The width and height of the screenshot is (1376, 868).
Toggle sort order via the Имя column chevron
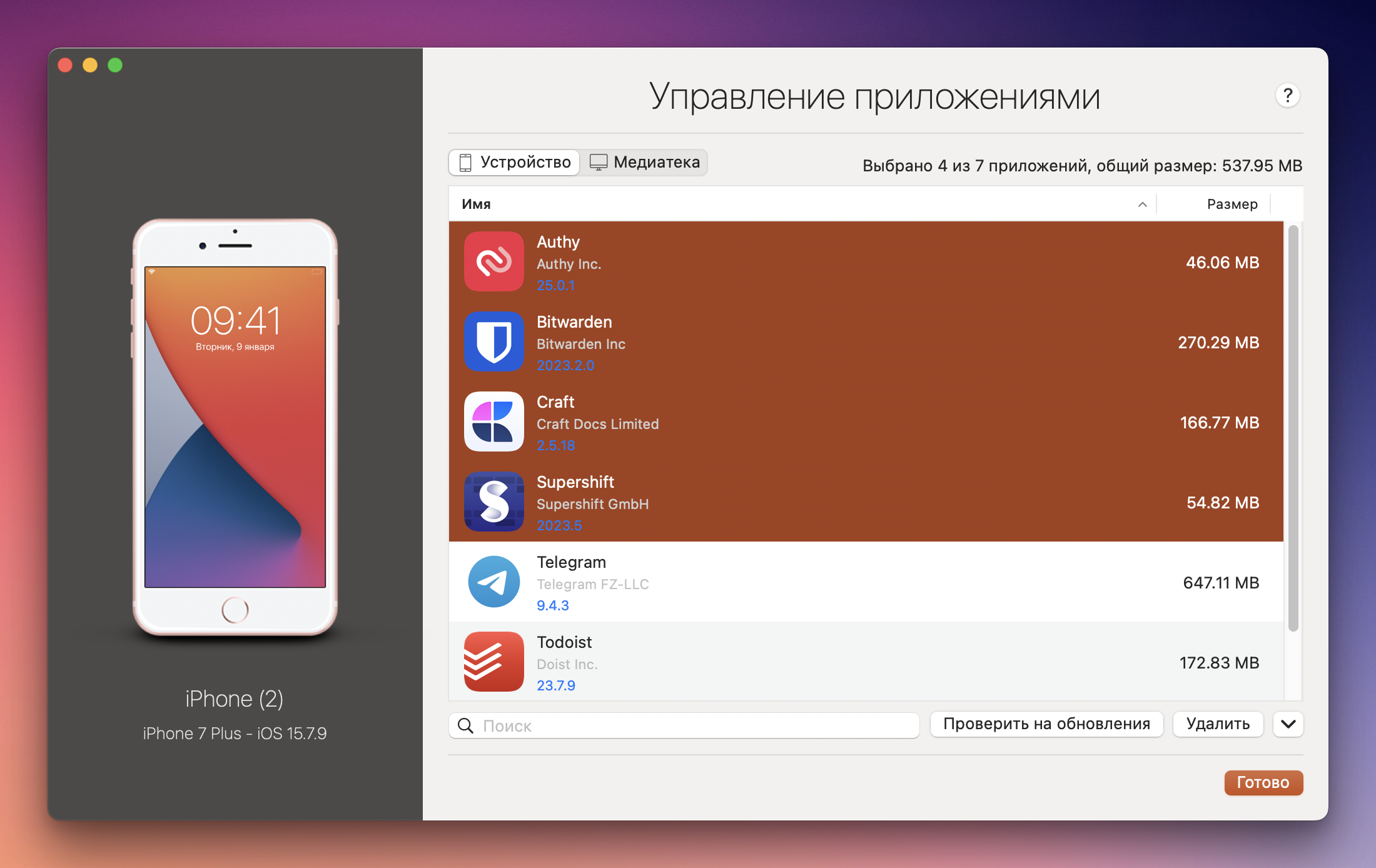[1142, 204]
